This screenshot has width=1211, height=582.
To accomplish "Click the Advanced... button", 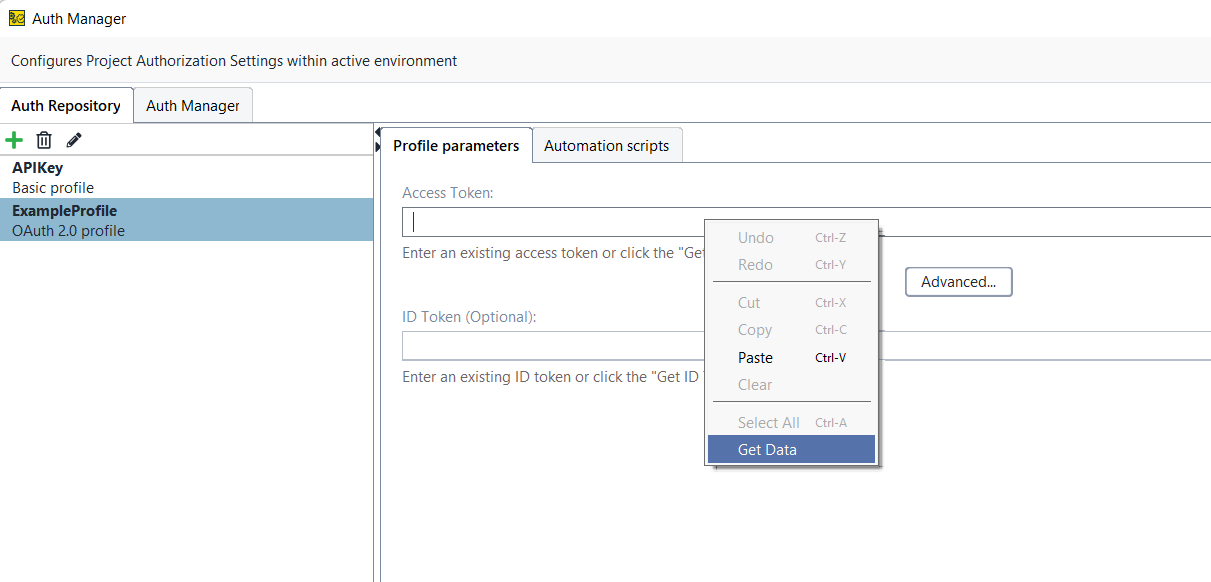I will [958, 282].
